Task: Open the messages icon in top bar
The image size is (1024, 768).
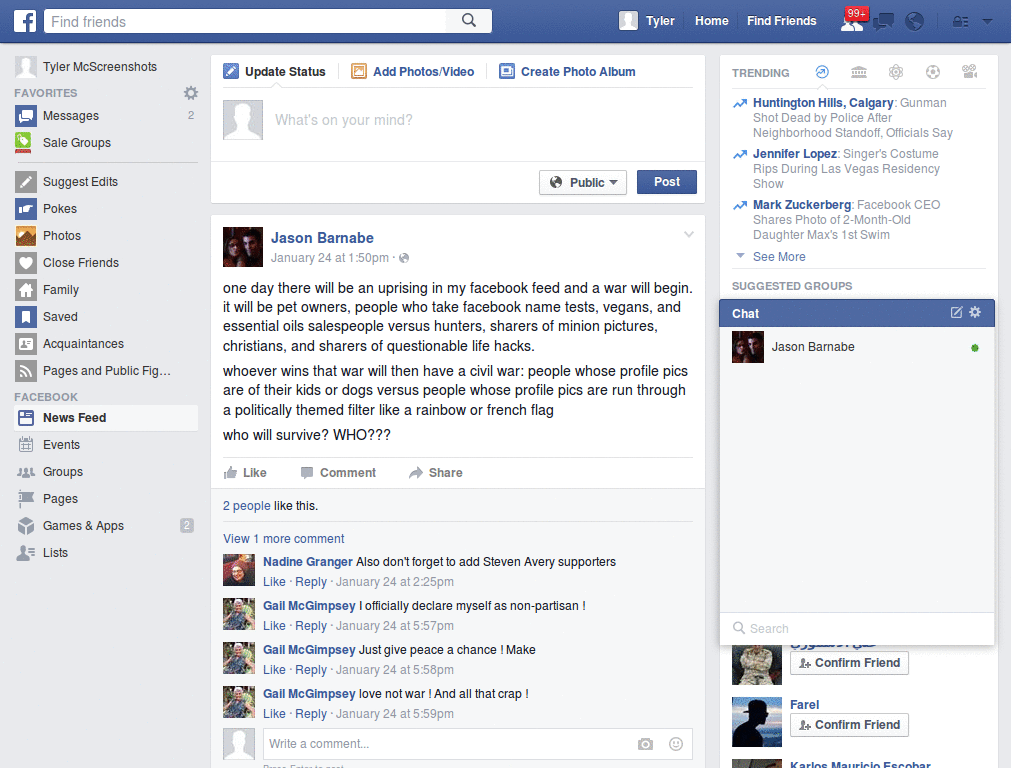Action: [883, 22]
